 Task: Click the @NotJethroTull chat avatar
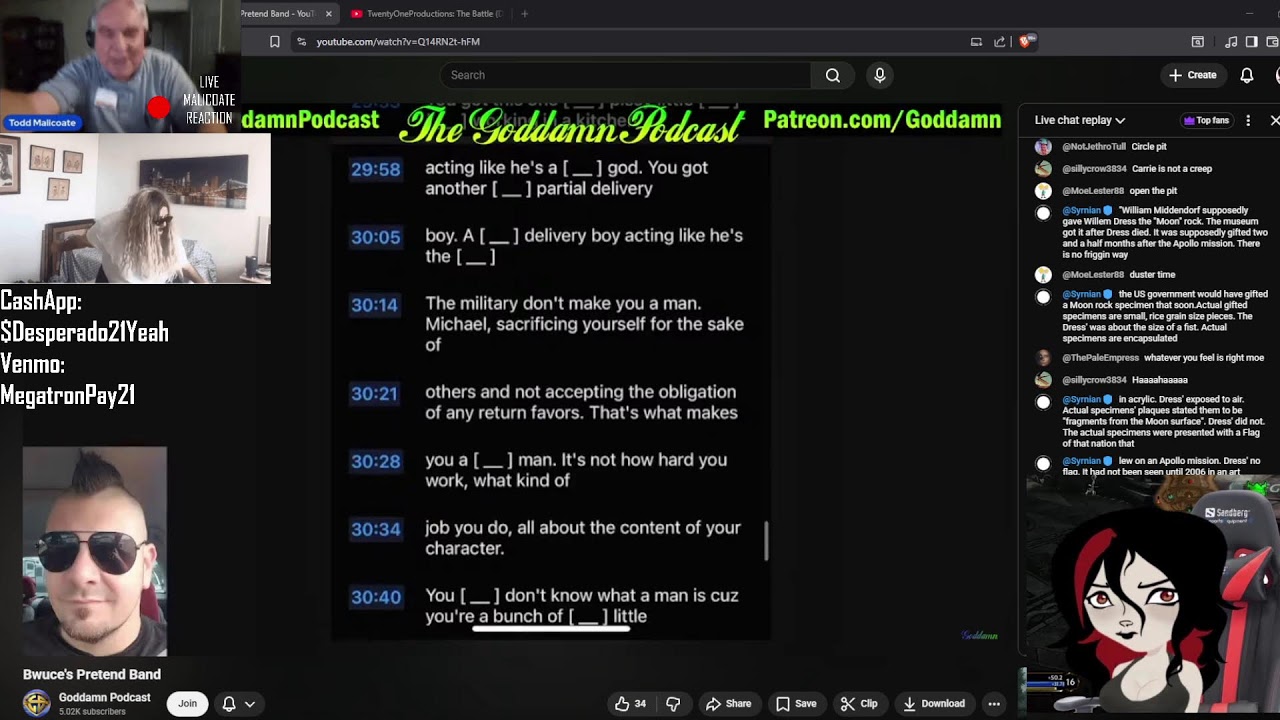[x=1043, y=147]
